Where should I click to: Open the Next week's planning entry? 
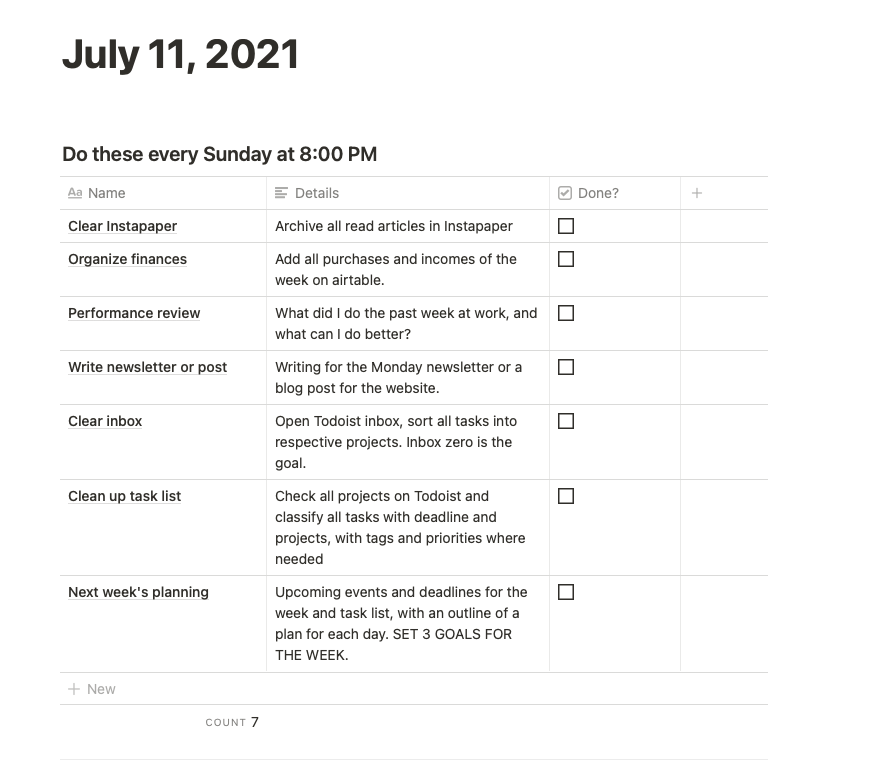click(138, 592)
